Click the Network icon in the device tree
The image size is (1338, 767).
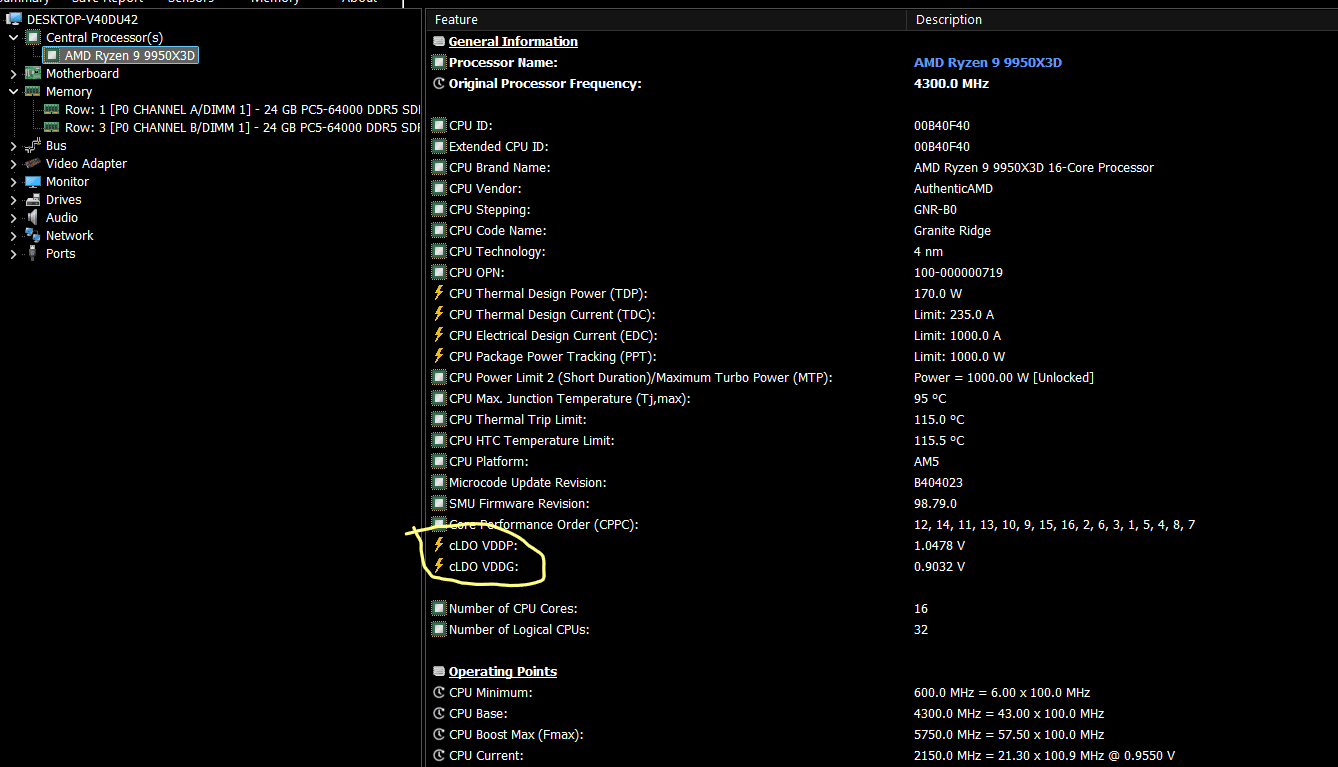coord(33,235)
